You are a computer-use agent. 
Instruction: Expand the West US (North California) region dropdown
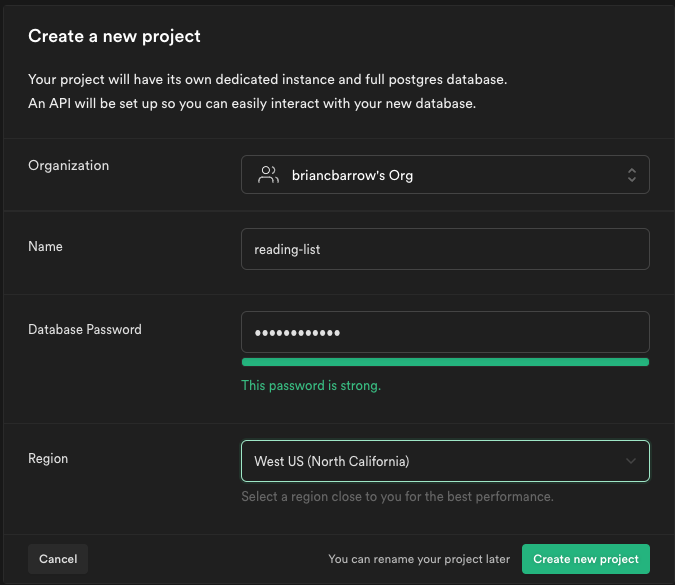point(445,461)
